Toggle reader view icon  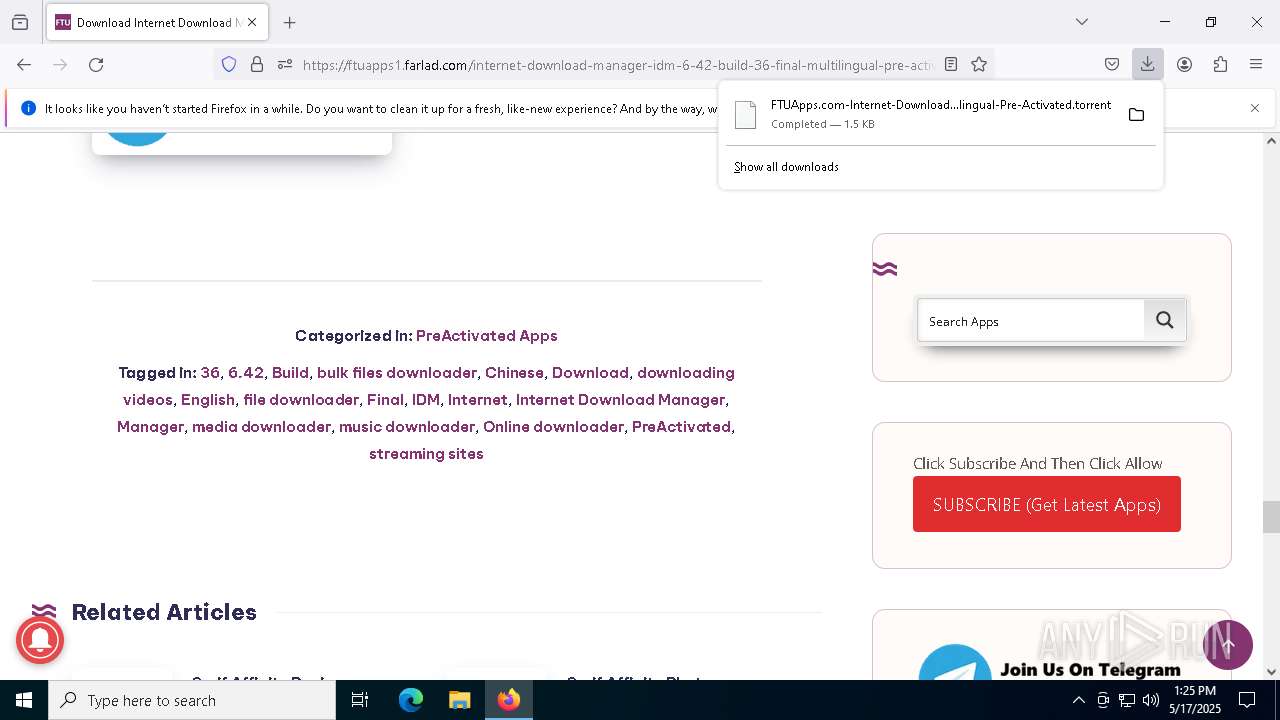(x=951, y=65)
